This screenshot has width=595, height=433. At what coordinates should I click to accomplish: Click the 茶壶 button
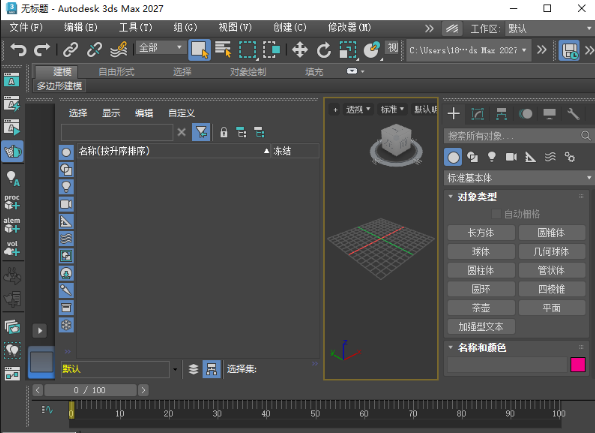click(481, 308)
